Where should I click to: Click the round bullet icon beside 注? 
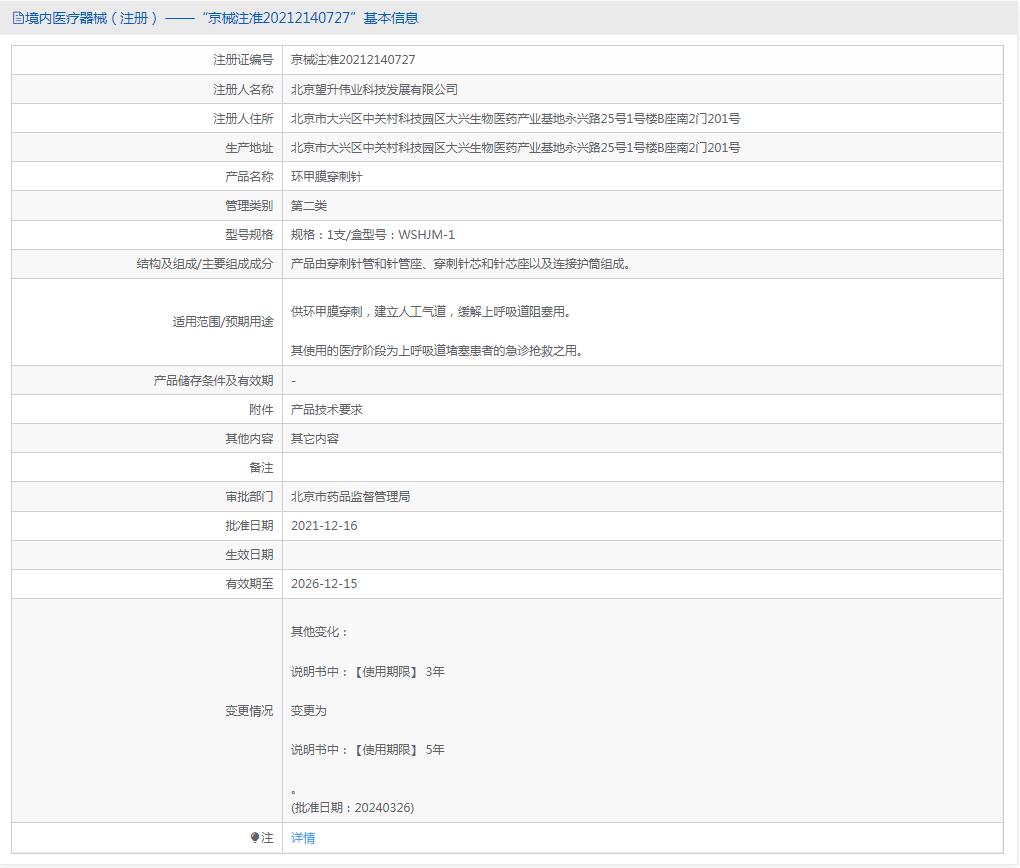pyautogui.click(x=255, y=838)
